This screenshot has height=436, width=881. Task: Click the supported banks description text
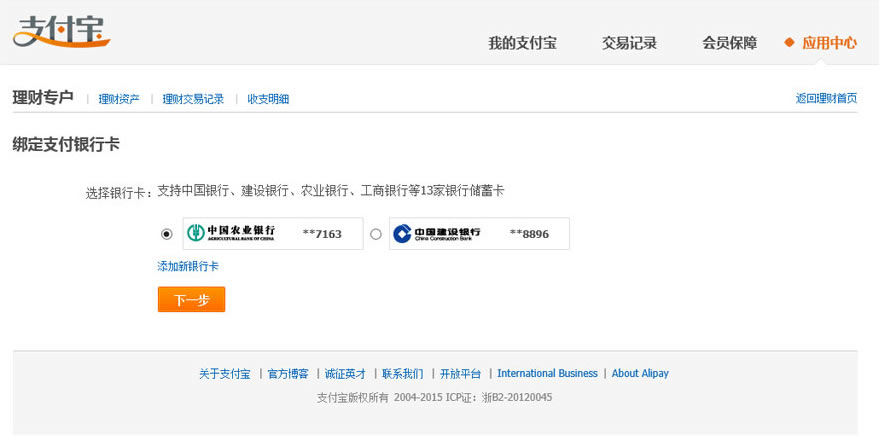pyautogui.click(x=331, y=191)
